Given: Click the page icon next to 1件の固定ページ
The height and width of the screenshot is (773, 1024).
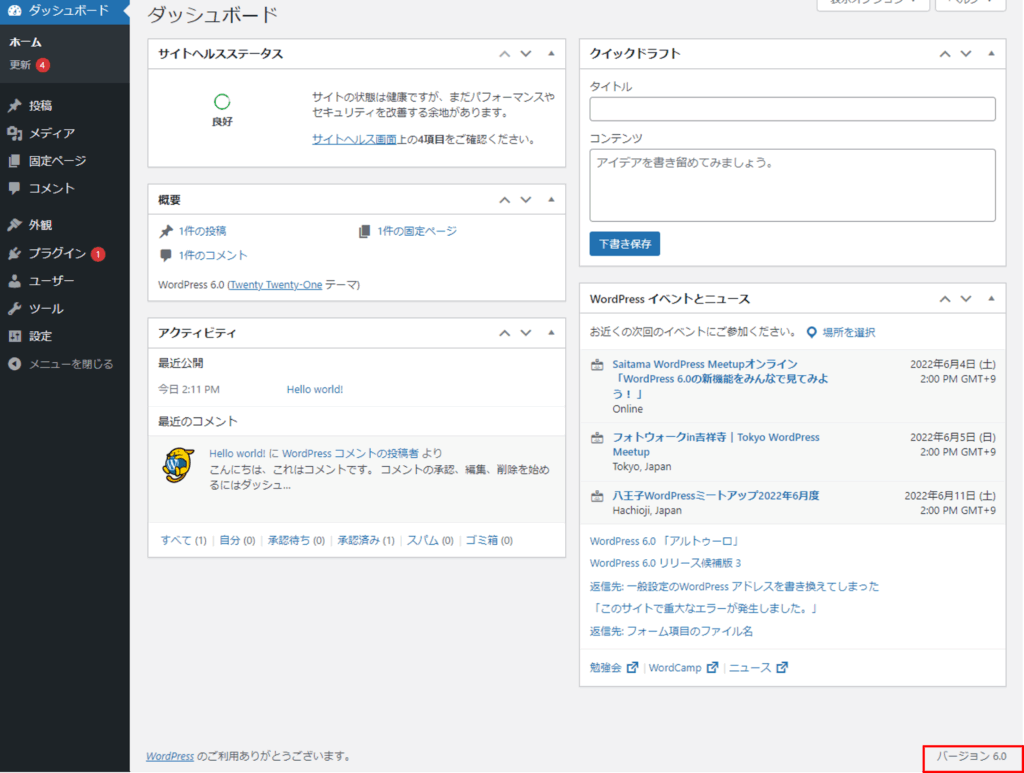Looking at the screenshot, I should coord(364,231).
